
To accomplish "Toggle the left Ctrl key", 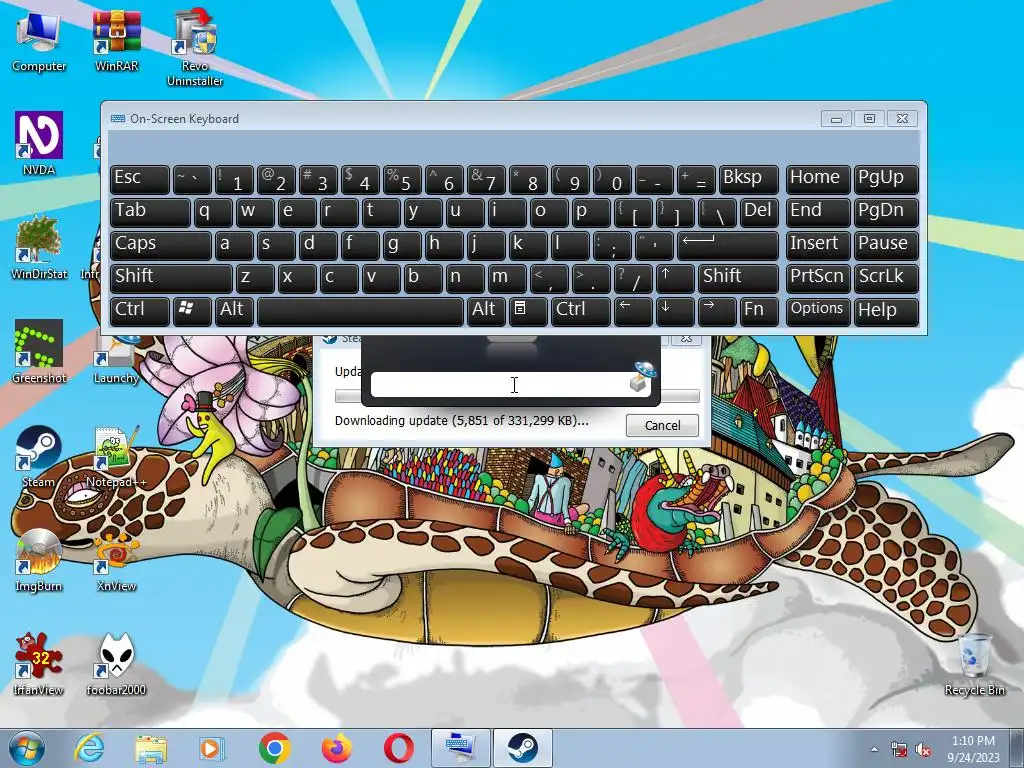I will 140,311.
